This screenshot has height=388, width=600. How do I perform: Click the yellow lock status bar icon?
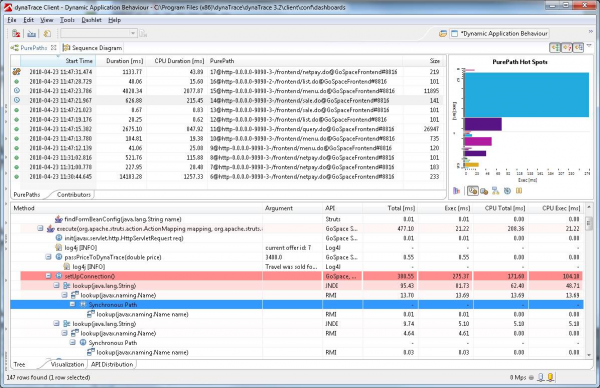click(x=551, y=377)
